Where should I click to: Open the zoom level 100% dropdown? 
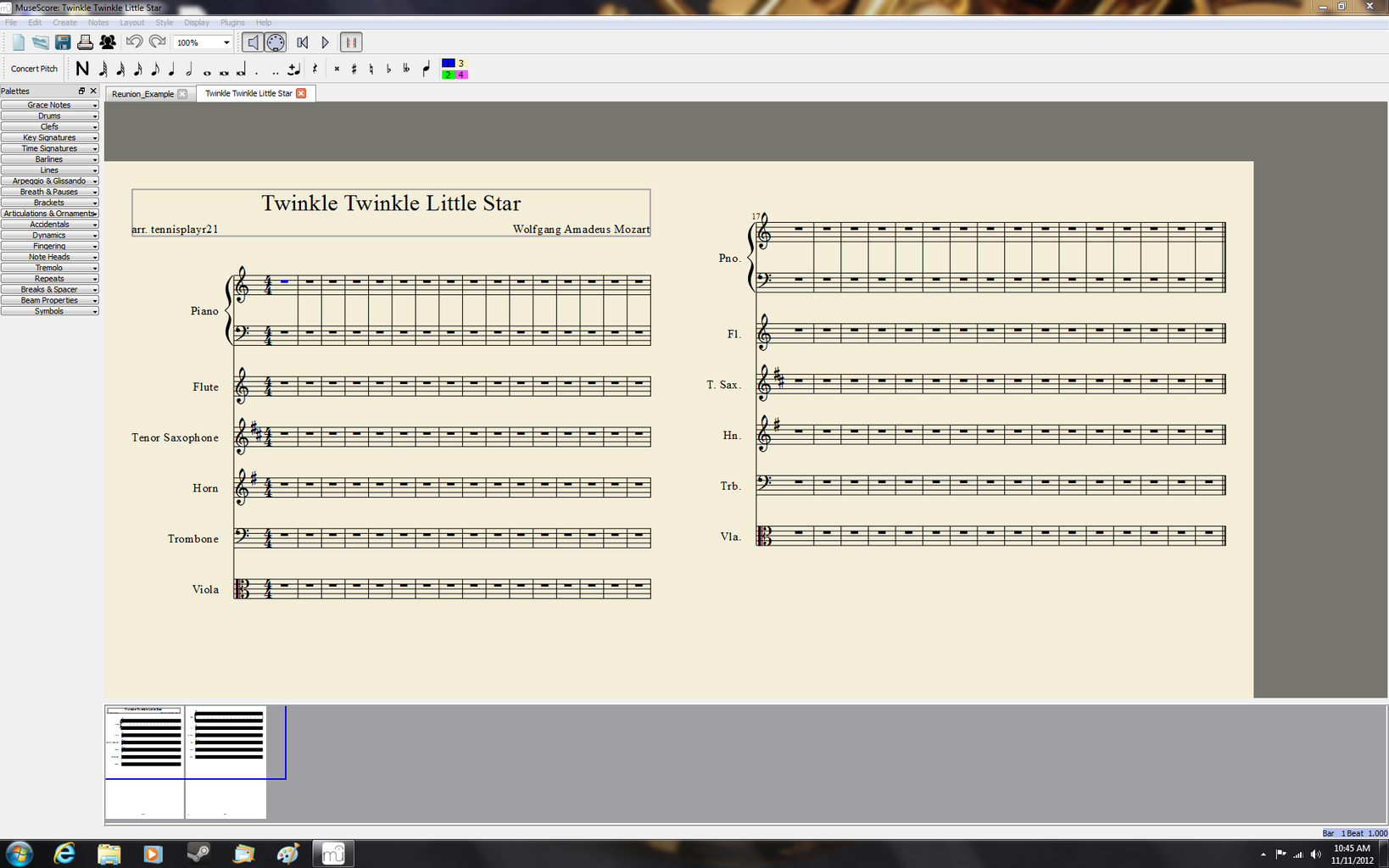coord(202,42)
